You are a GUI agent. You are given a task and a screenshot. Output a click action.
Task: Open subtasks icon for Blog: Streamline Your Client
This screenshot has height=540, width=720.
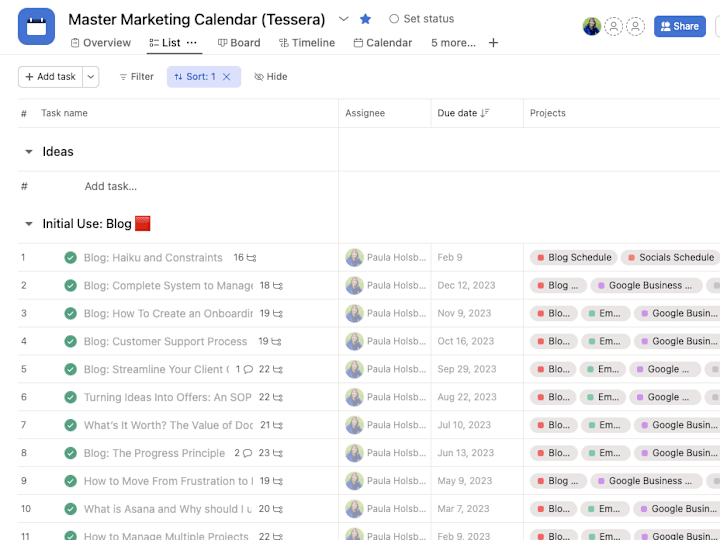[278, 369]
